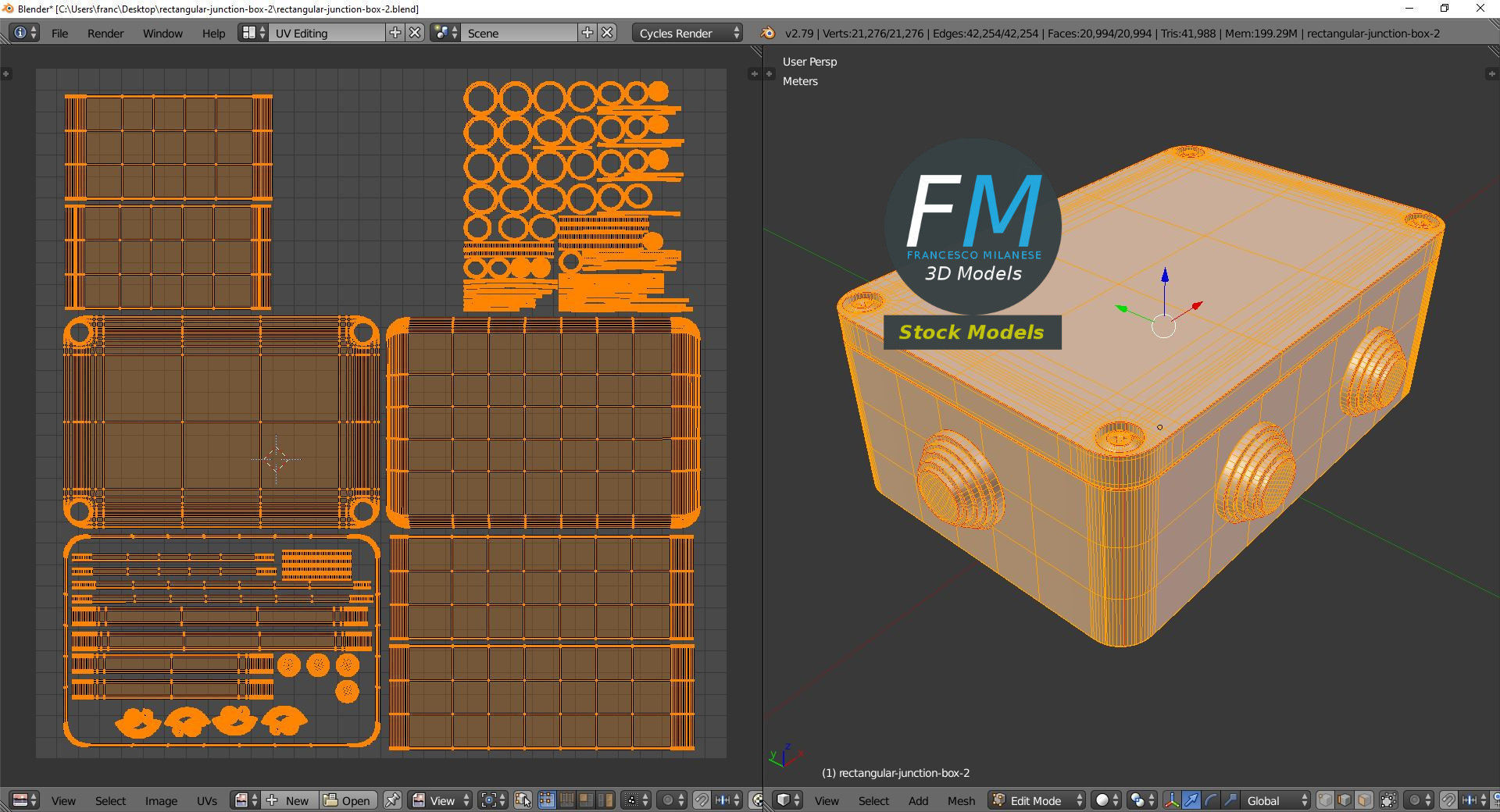Enable rotate manipulator in 3D viewport
Image resolution: width=1500 pixels, height=812 pixels.
click(x=1210, y=800)
